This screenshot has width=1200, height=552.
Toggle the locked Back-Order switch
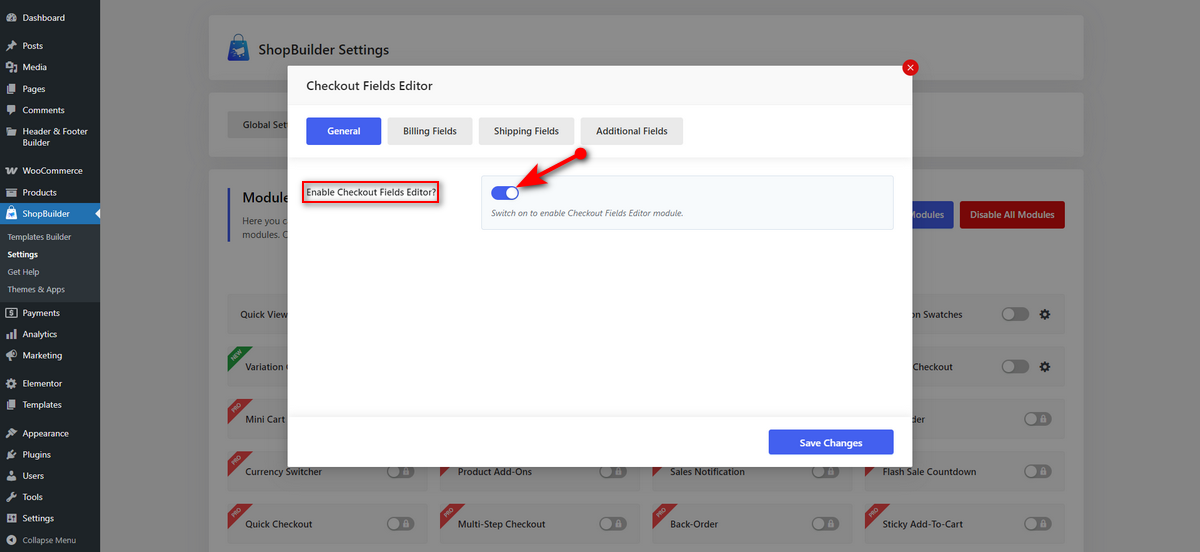826,524
